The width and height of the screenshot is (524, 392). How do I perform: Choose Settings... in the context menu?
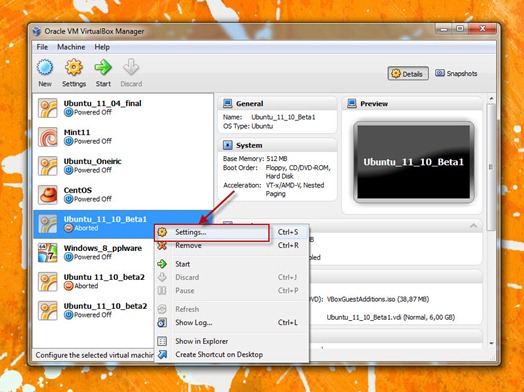click(x=231, y=232)
